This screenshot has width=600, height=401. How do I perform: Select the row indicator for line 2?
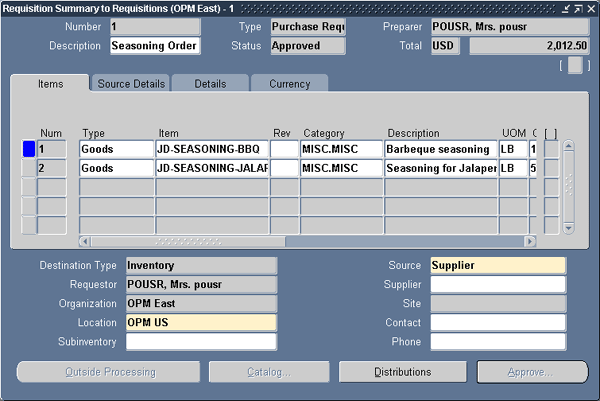tap(29, 168)
